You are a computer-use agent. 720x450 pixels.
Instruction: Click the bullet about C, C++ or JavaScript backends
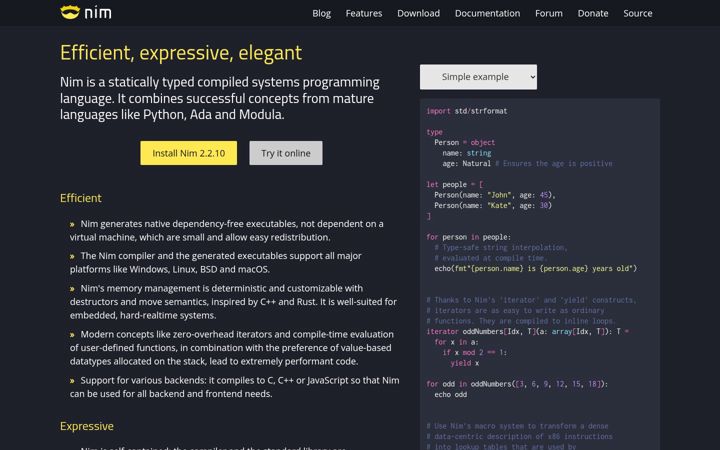coord(235,387)
